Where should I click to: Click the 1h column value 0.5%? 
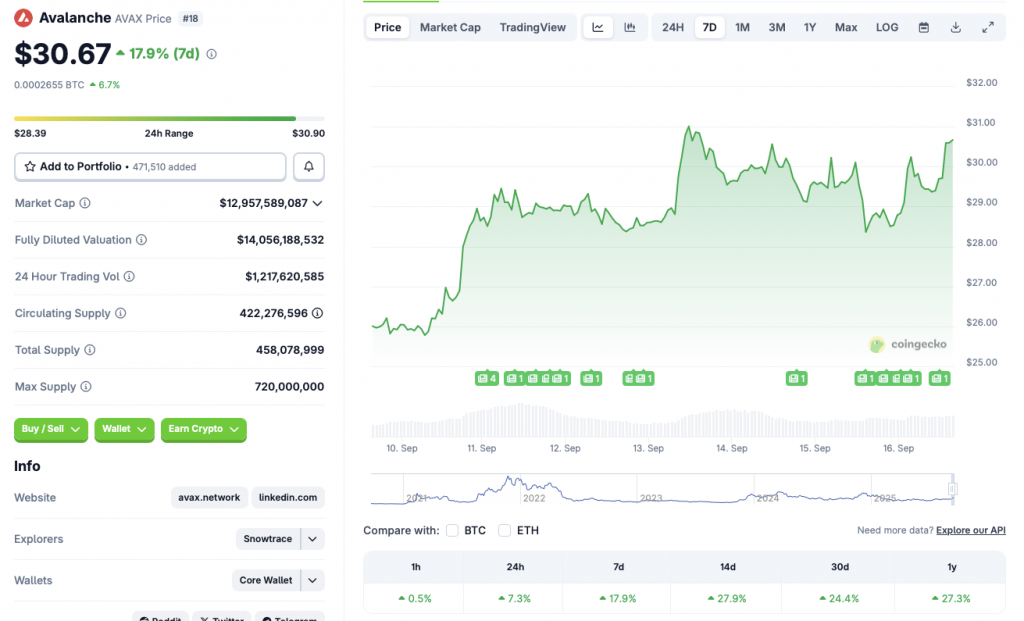415,598
